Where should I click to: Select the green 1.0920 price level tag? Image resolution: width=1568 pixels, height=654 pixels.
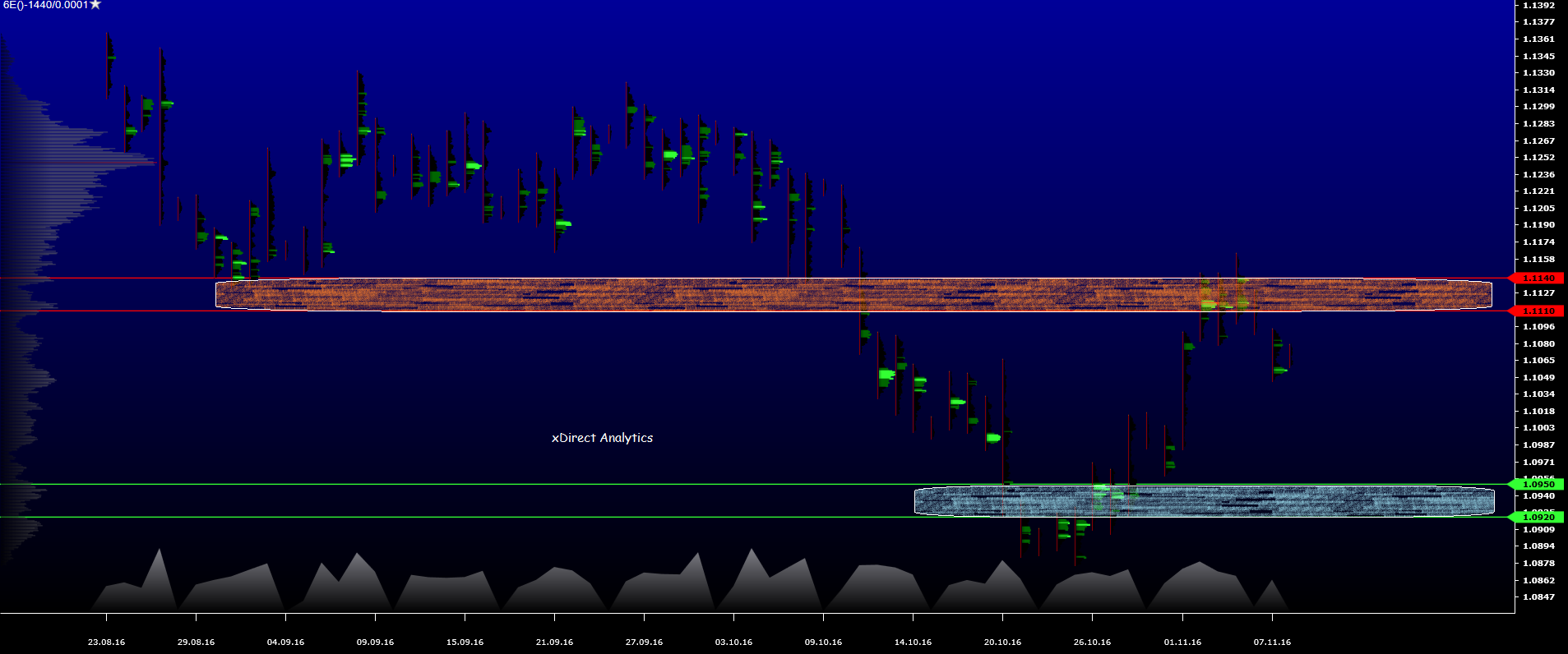[x=1538, y=518]
